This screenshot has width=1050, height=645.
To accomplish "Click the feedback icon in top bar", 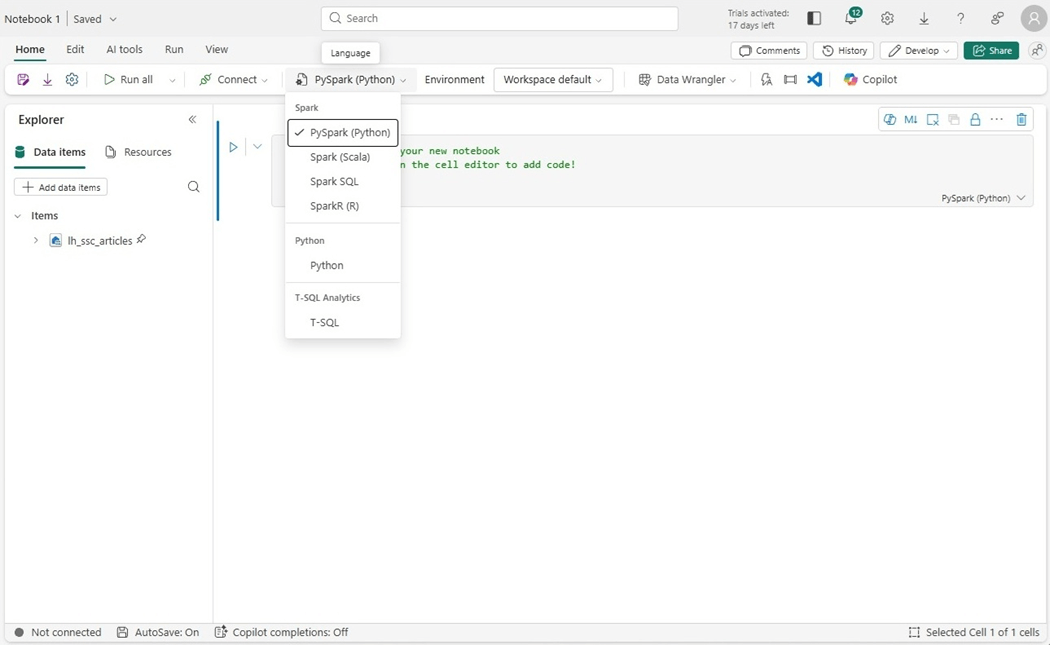I will [997, 19].
